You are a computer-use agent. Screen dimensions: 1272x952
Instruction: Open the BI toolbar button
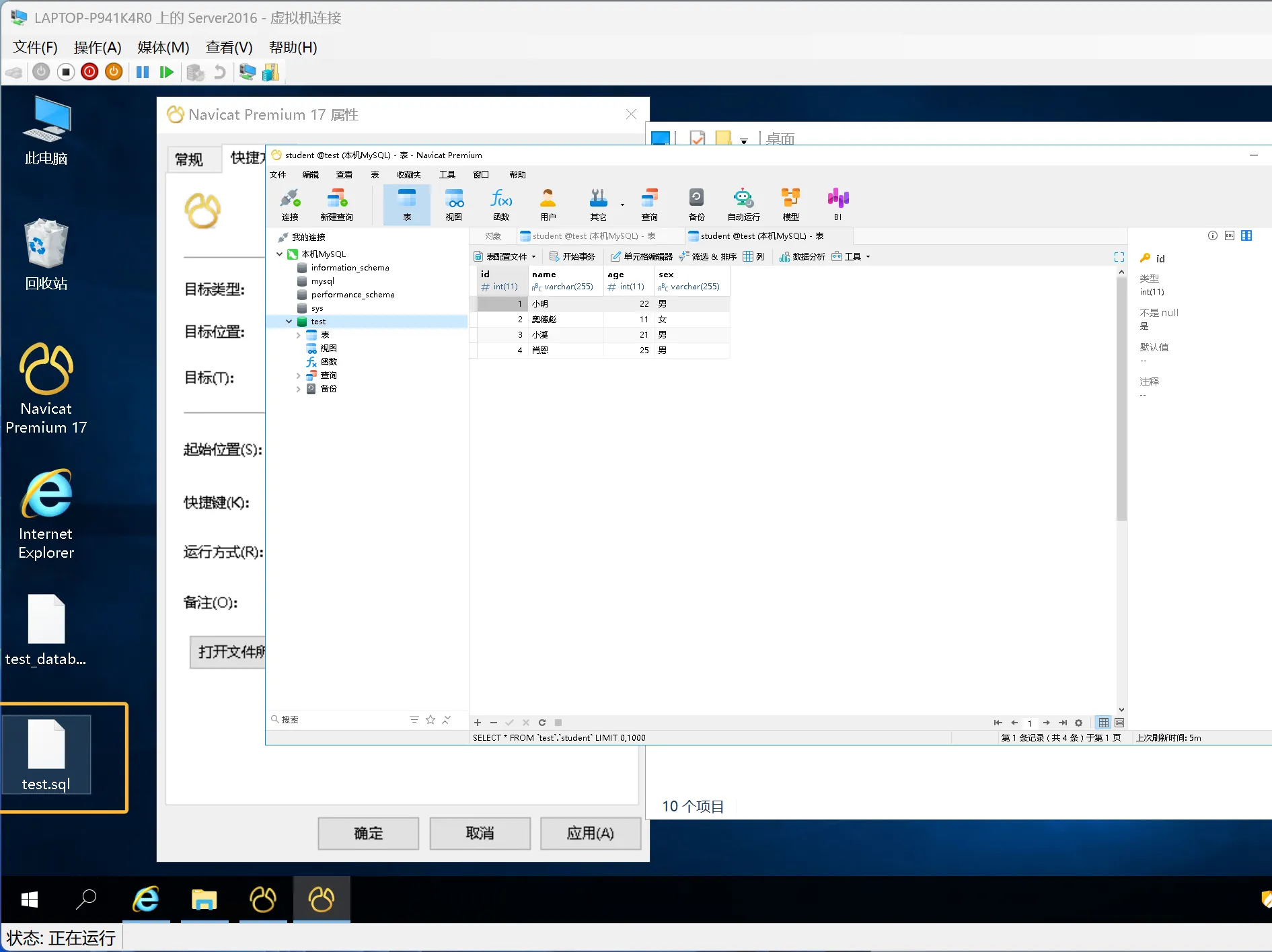(837, 205)
